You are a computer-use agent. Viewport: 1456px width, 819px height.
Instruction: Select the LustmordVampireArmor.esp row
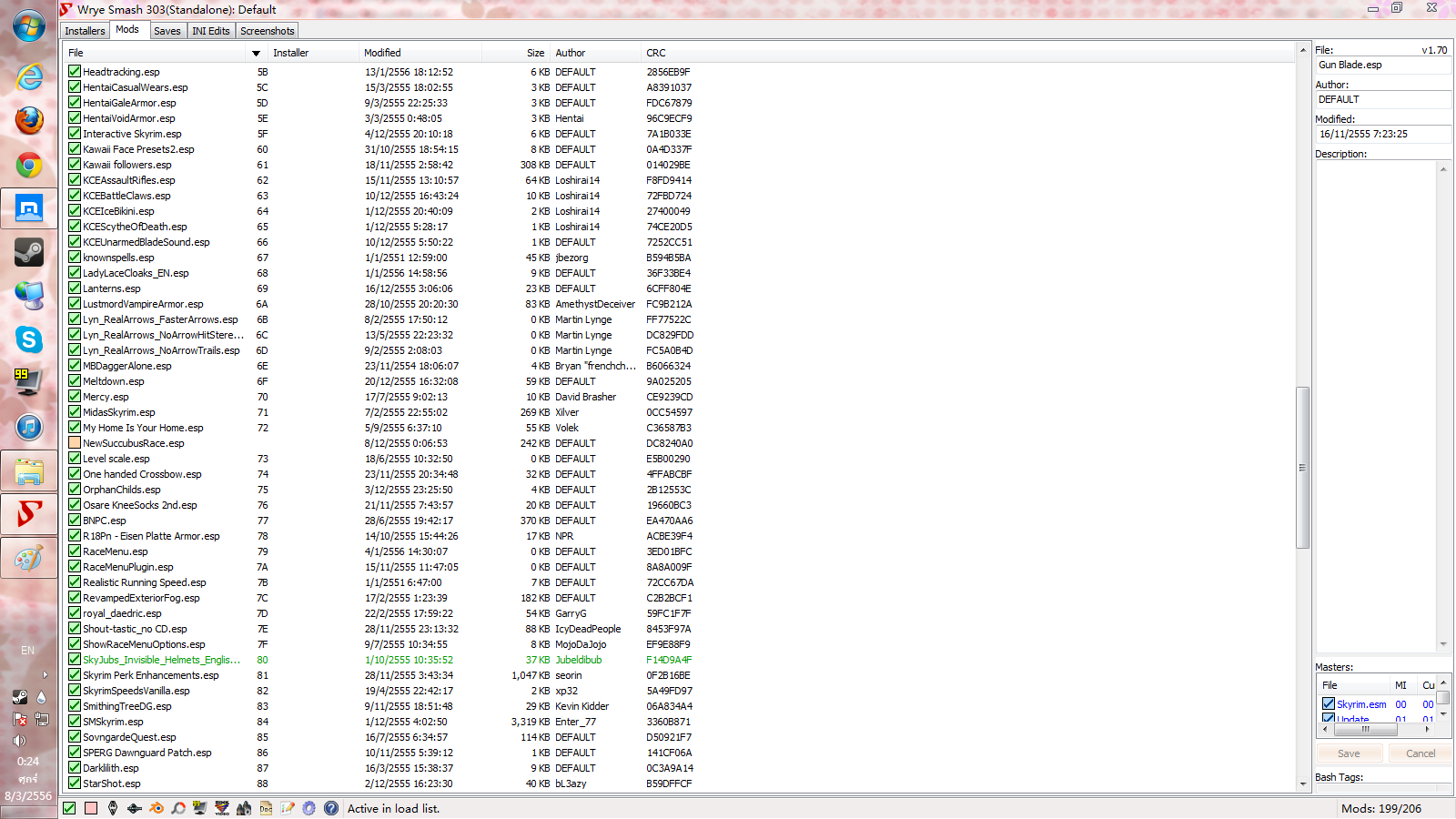tap(680, 304)
